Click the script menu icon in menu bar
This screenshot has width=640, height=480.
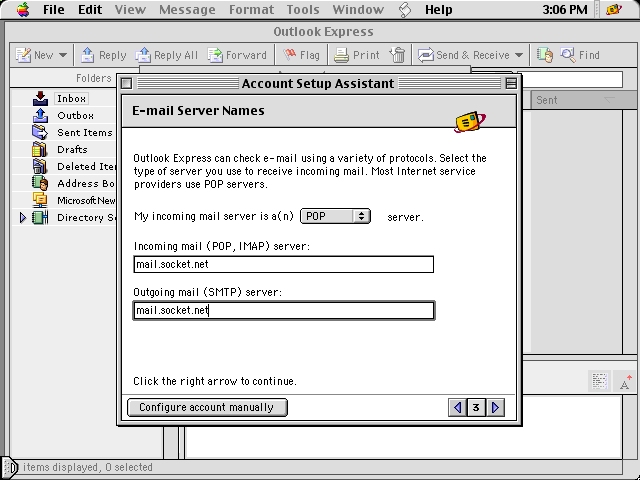(x=404, y=9)
